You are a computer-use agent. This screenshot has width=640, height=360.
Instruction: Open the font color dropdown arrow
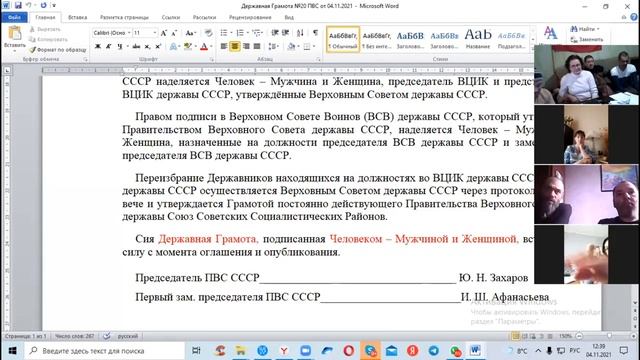211,47
